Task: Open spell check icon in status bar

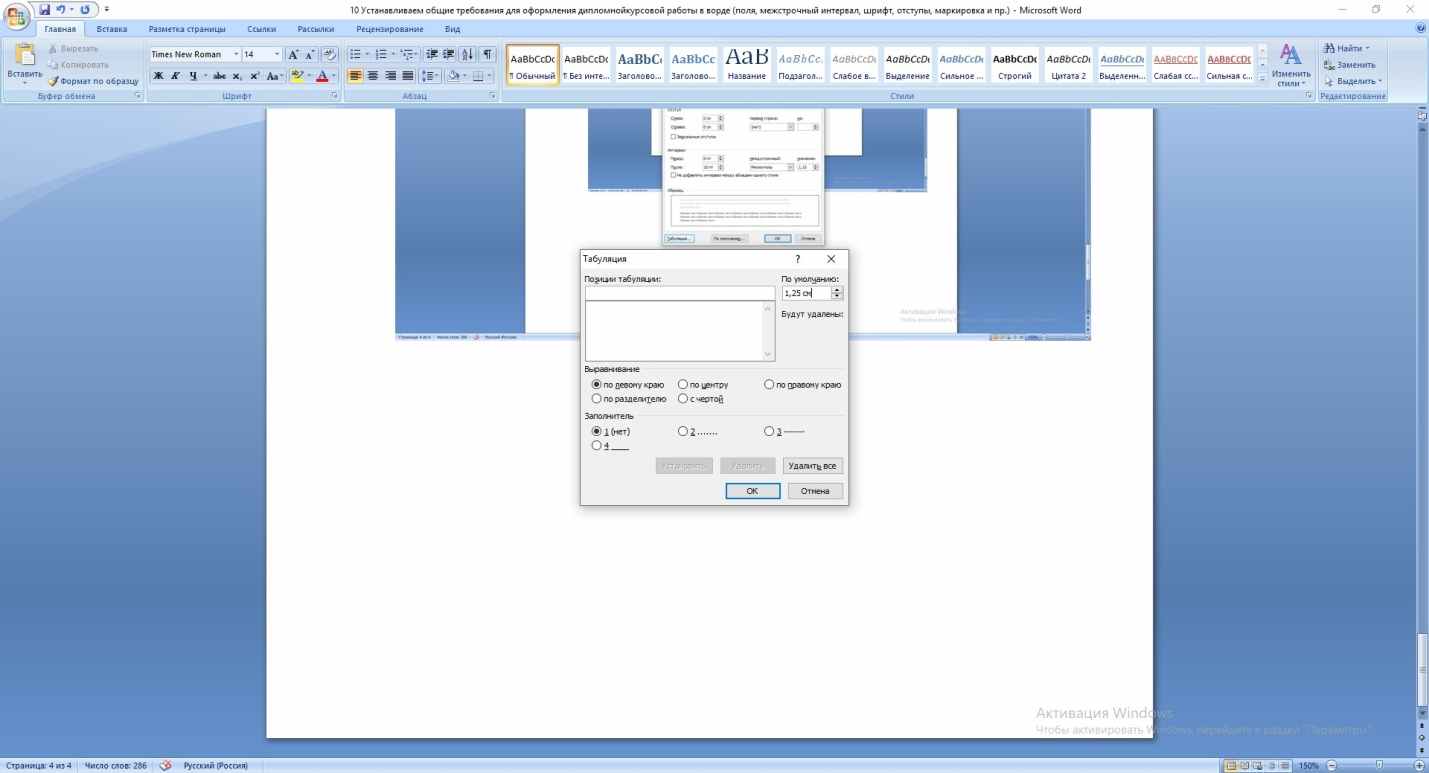Action: [x=166, y=766]
